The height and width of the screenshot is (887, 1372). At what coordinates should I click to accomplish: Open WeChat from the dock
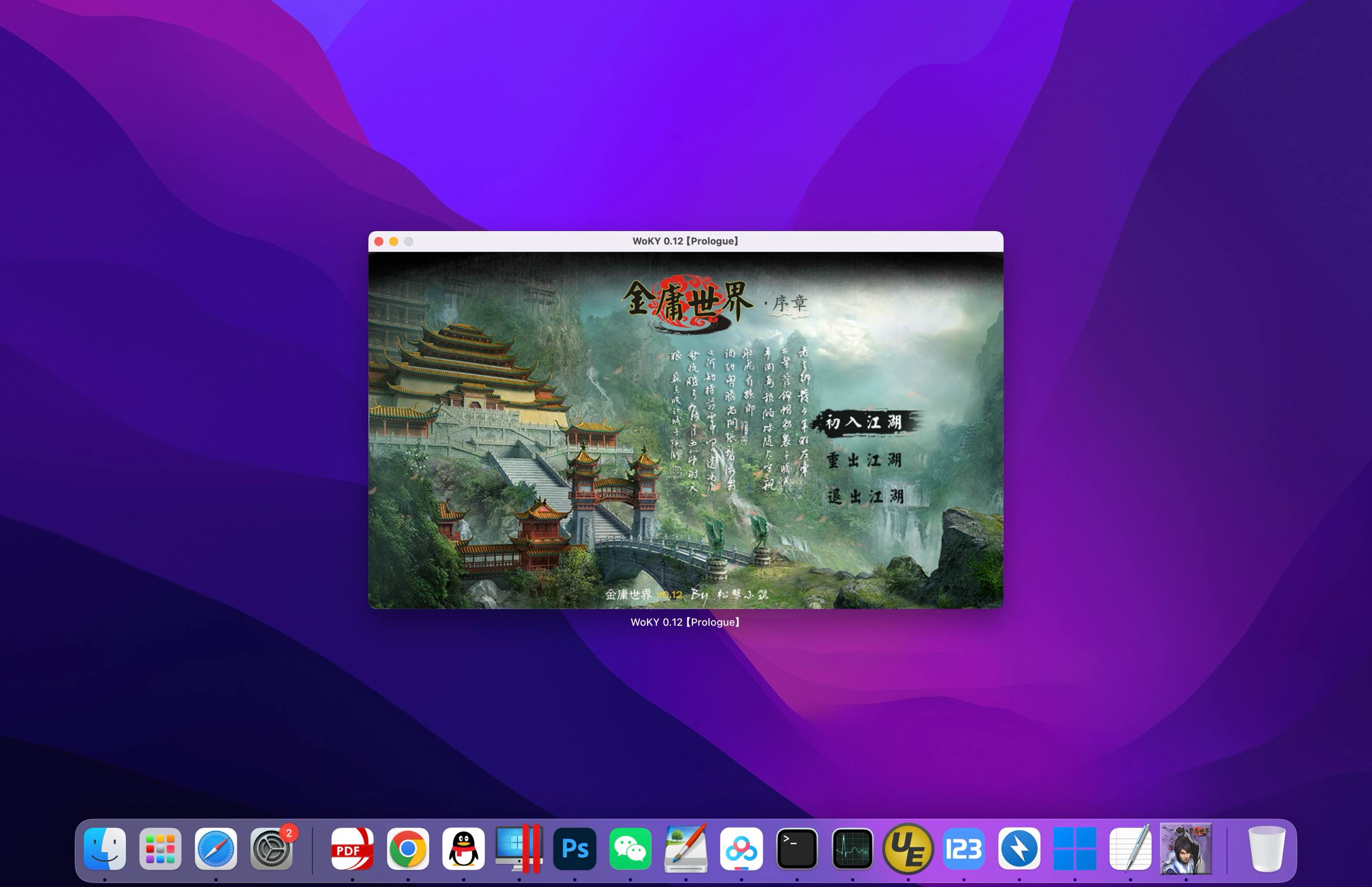click(x=630, y=849)
